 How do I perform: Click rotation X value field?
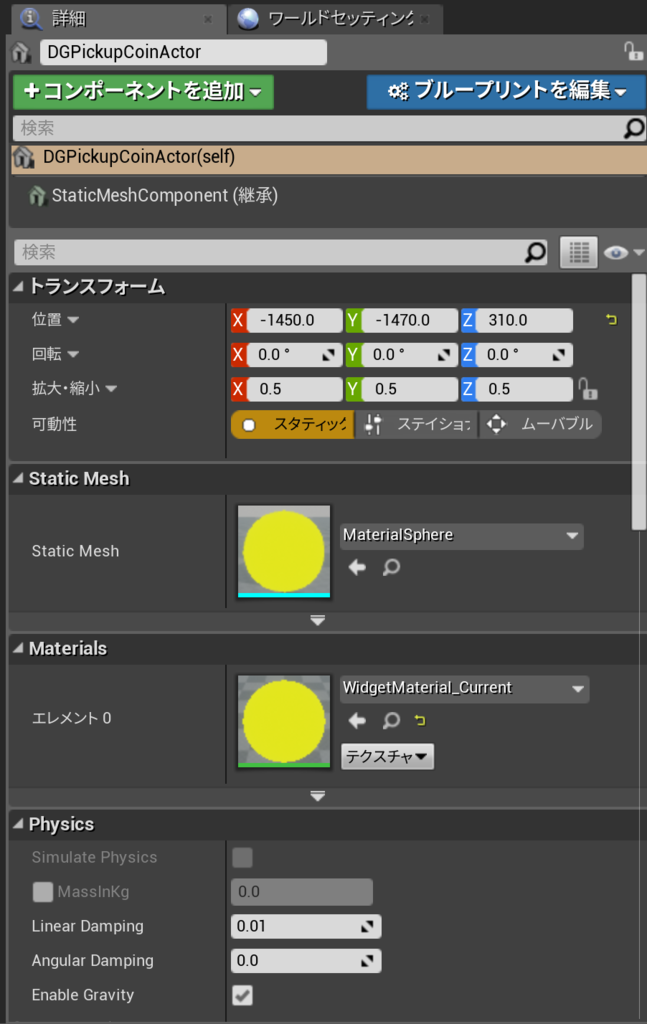tap(294, 355)
